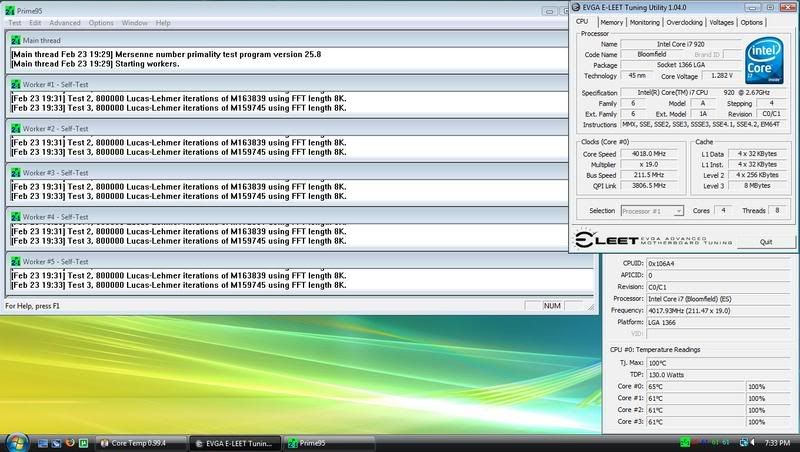Click the 'For Help, press F1' status text
The width and height of the screenshot is (800, 452).
pos(32,306)
